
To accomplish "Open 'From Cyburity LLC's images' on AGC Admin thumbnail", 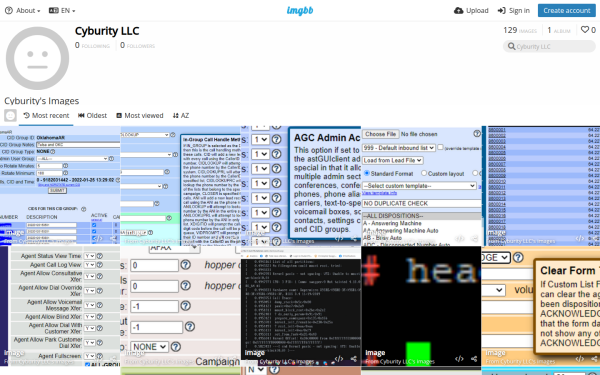I will point(280,241).
